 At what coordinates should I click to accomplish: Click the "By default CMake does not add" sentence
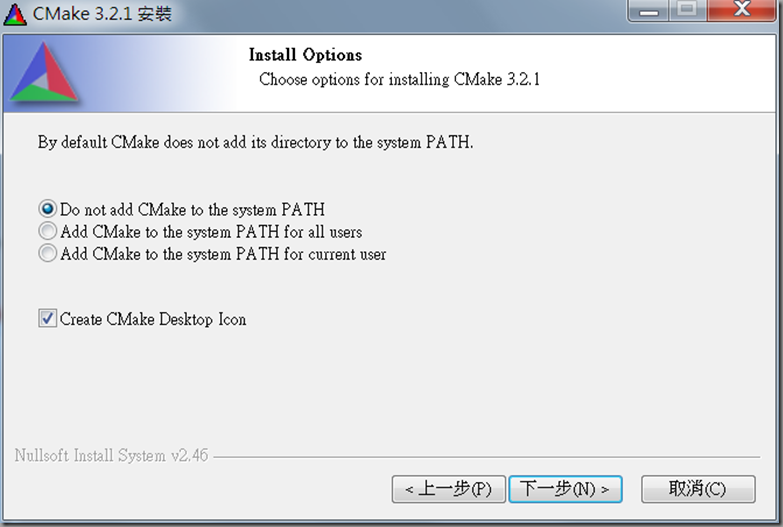click(x=255, y=142)
